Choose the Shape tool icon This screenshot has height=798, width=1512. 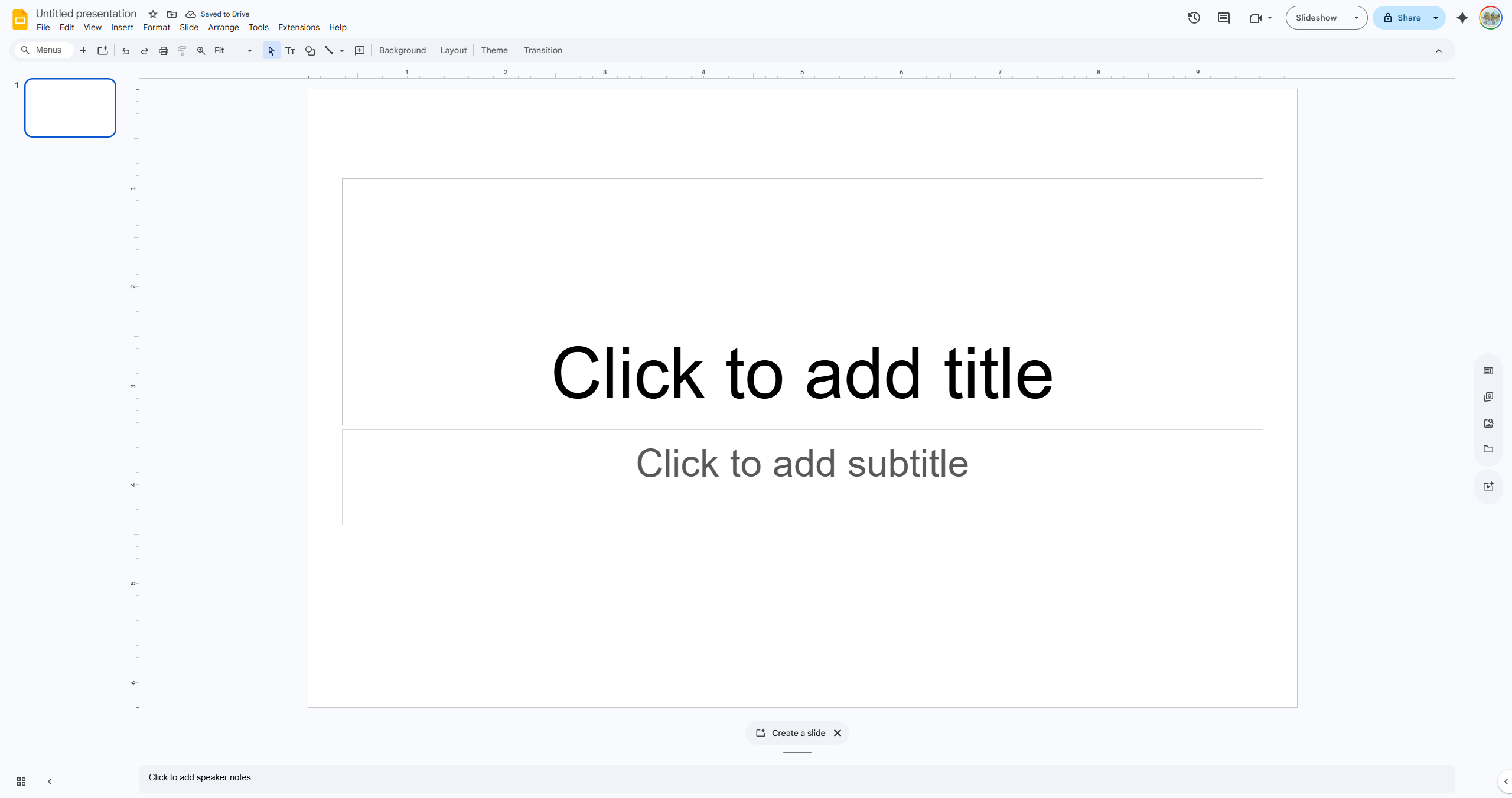coord(309,51)
